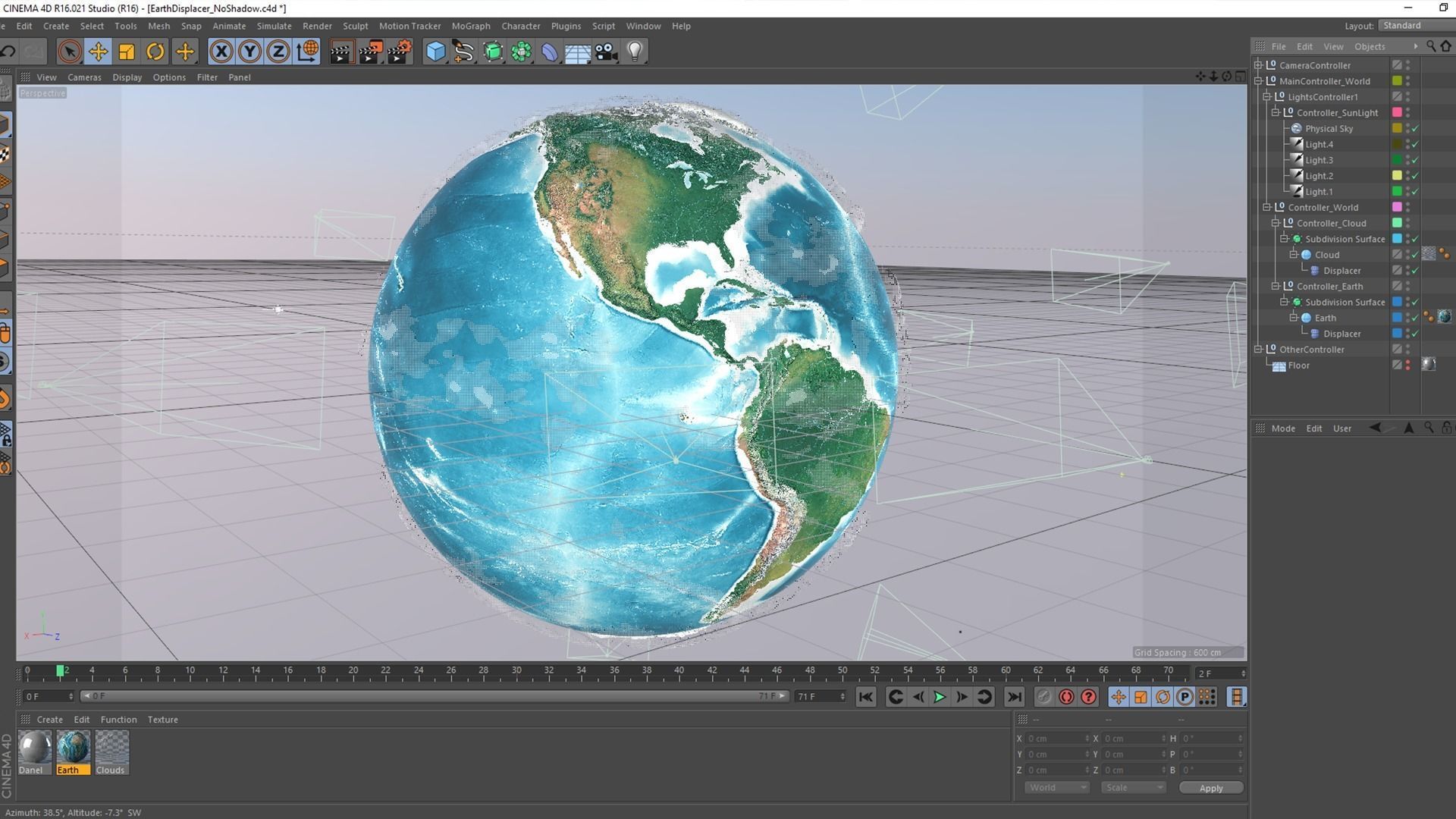Collapse the Controller_Earth tree node
The height and width of the screenshot is (819, 1456).
pos(1276,287)
